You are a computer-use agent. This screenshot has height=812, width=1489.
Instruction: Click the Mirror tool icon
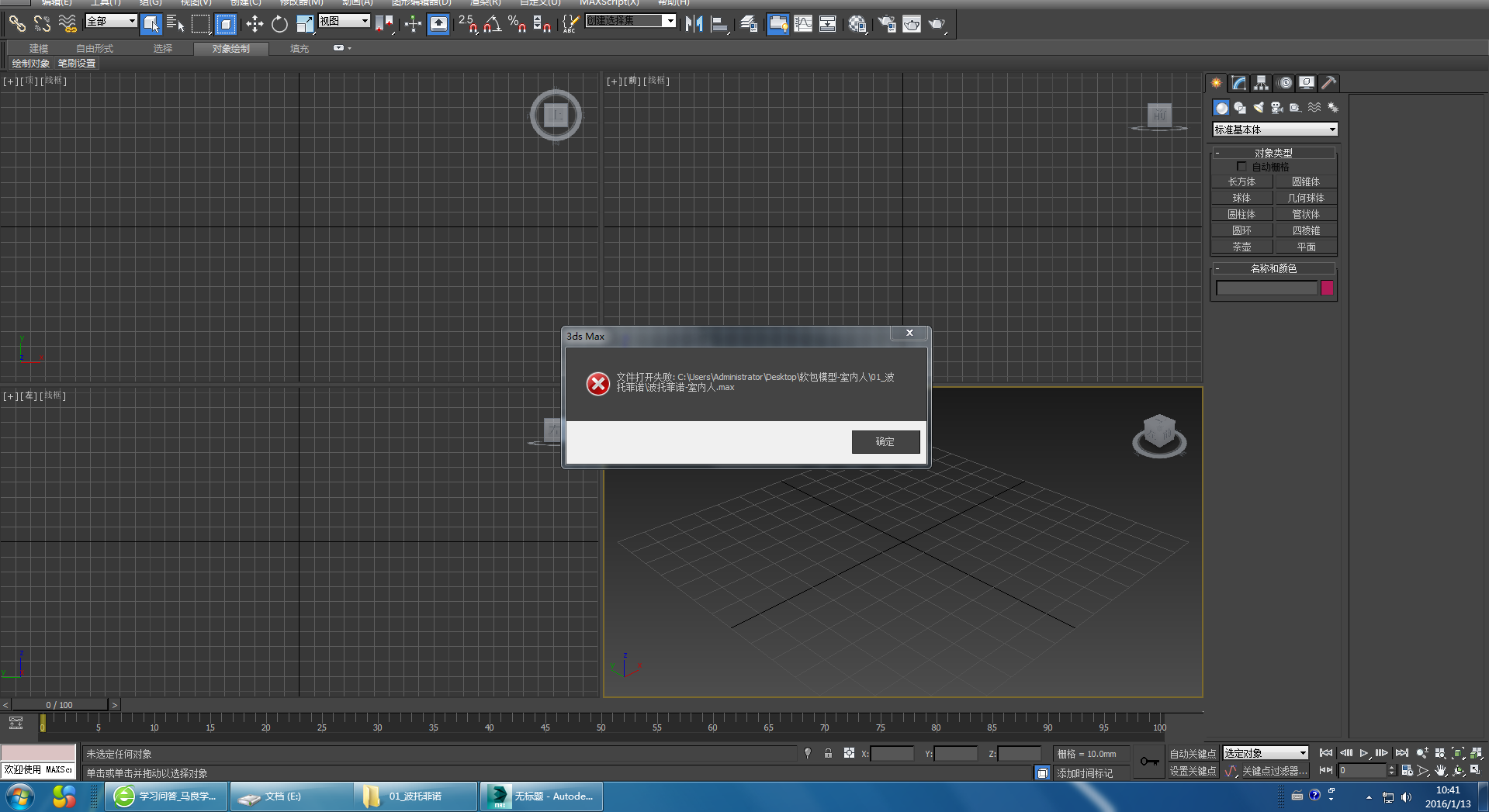pos(694,24)
